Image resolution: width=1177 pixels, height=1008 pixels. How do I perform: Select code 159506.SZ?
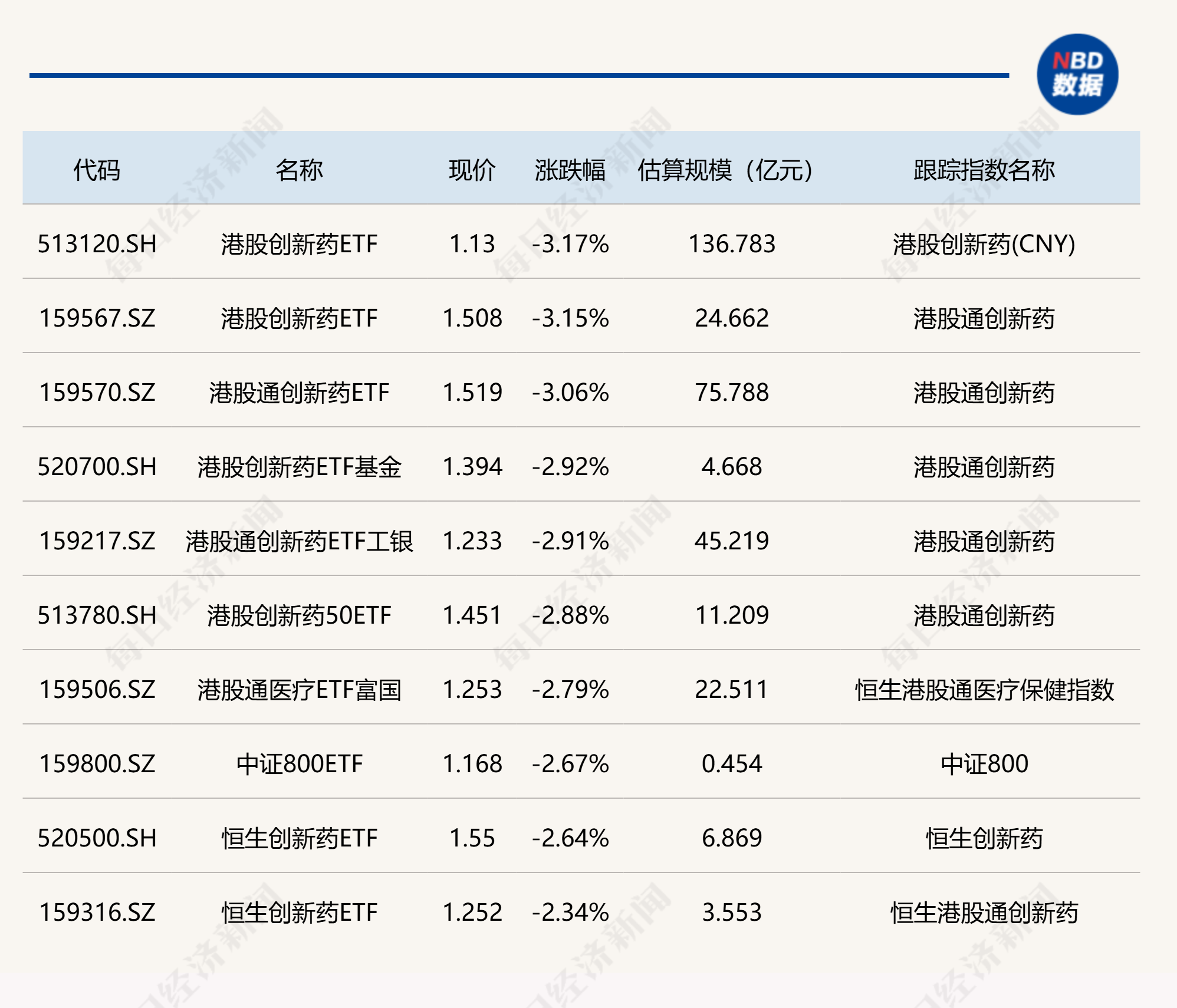97,689
